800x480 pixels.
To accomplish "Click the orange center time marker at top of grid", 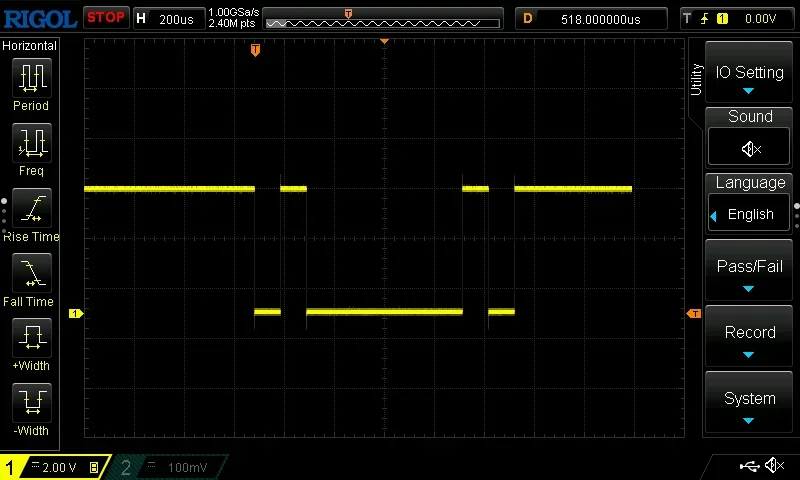I will pos(384,41).
